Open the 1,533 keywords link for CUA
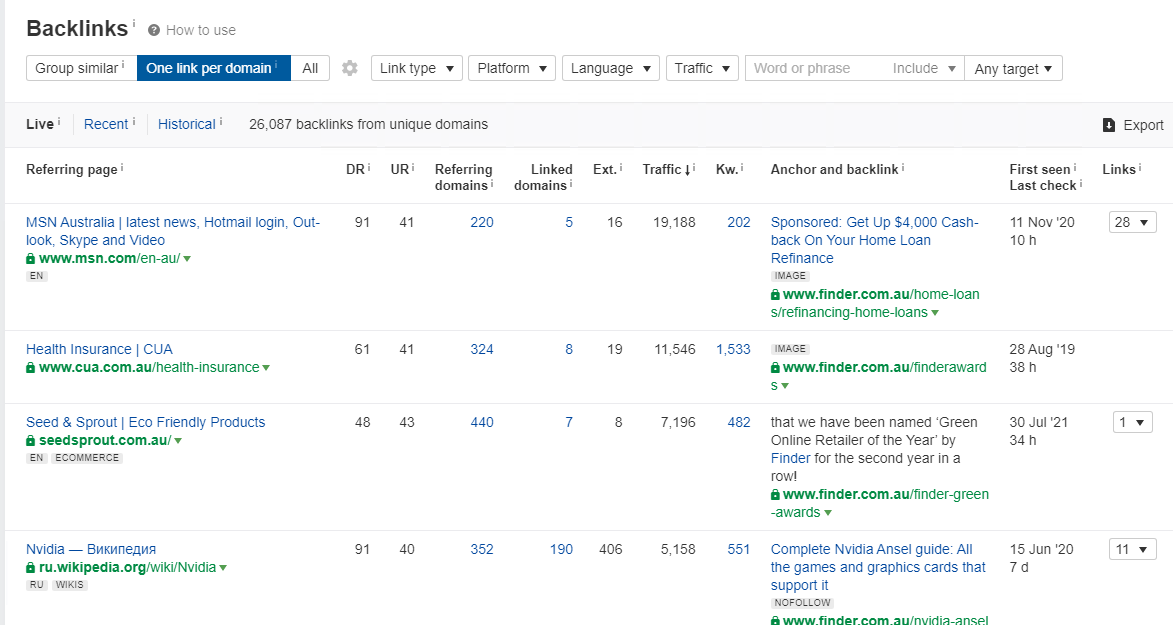 [x=733, y=349]
